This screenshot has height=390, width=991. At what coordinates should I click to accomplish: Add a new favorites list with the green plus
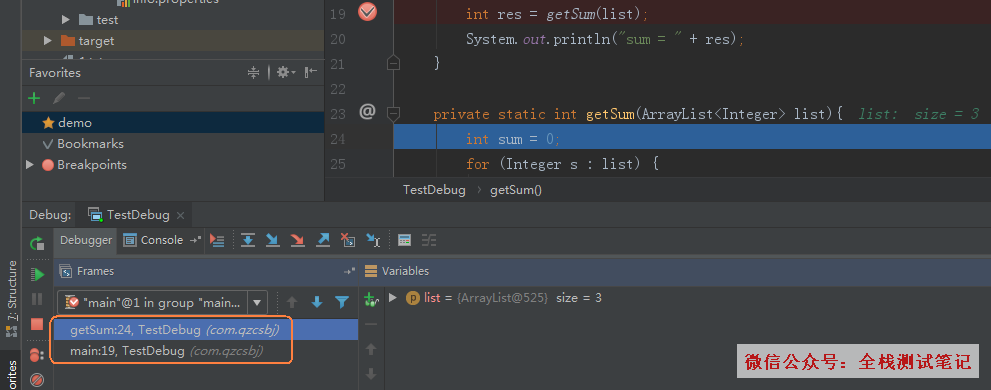coord(35,98)
